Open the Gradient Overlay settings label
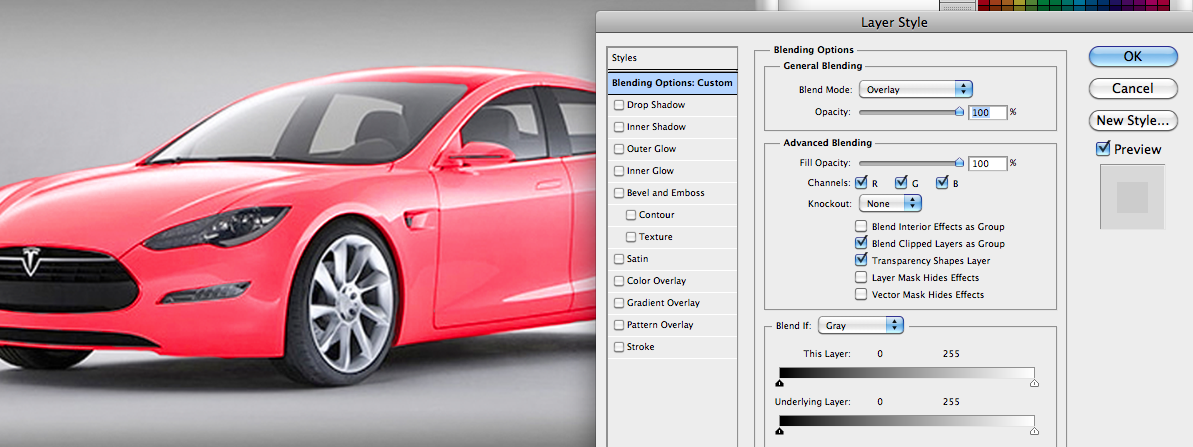 (x=663, y=303)
